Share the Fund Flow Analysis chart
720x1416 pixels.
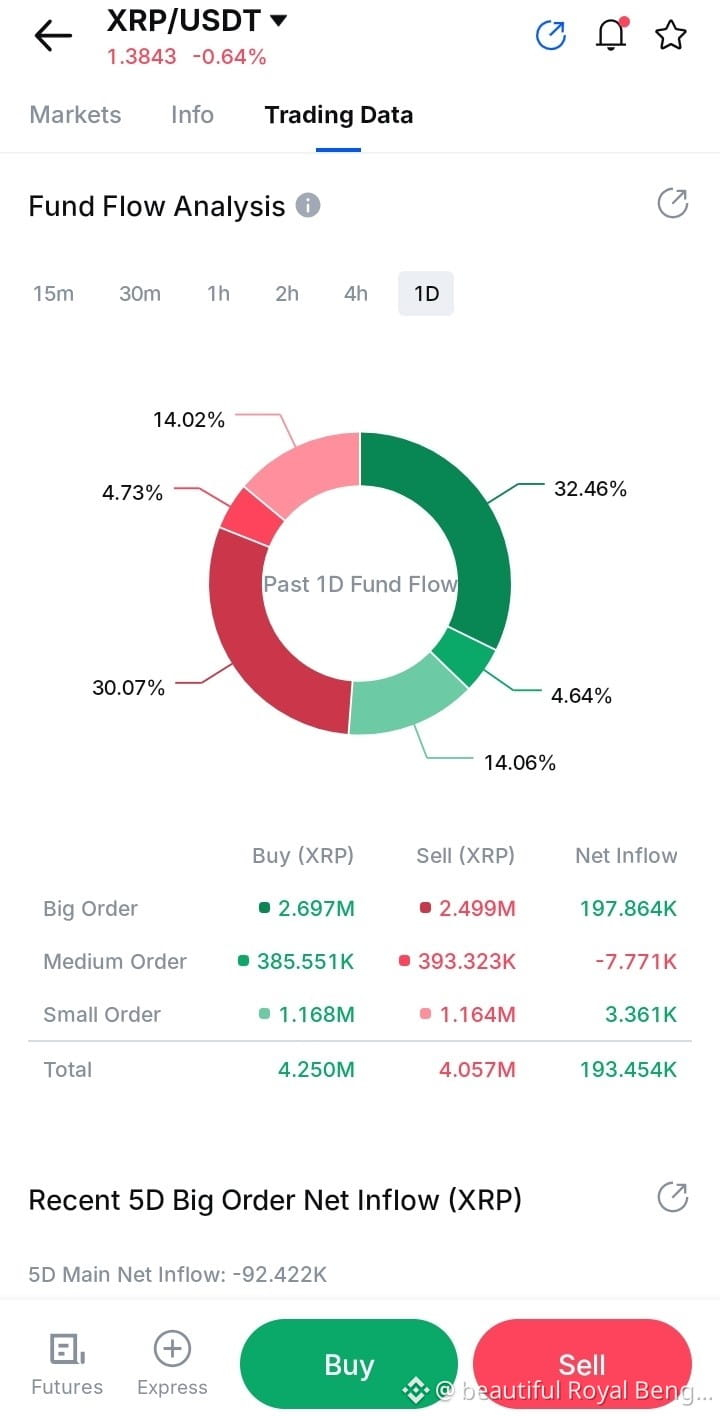click(672, 204)
